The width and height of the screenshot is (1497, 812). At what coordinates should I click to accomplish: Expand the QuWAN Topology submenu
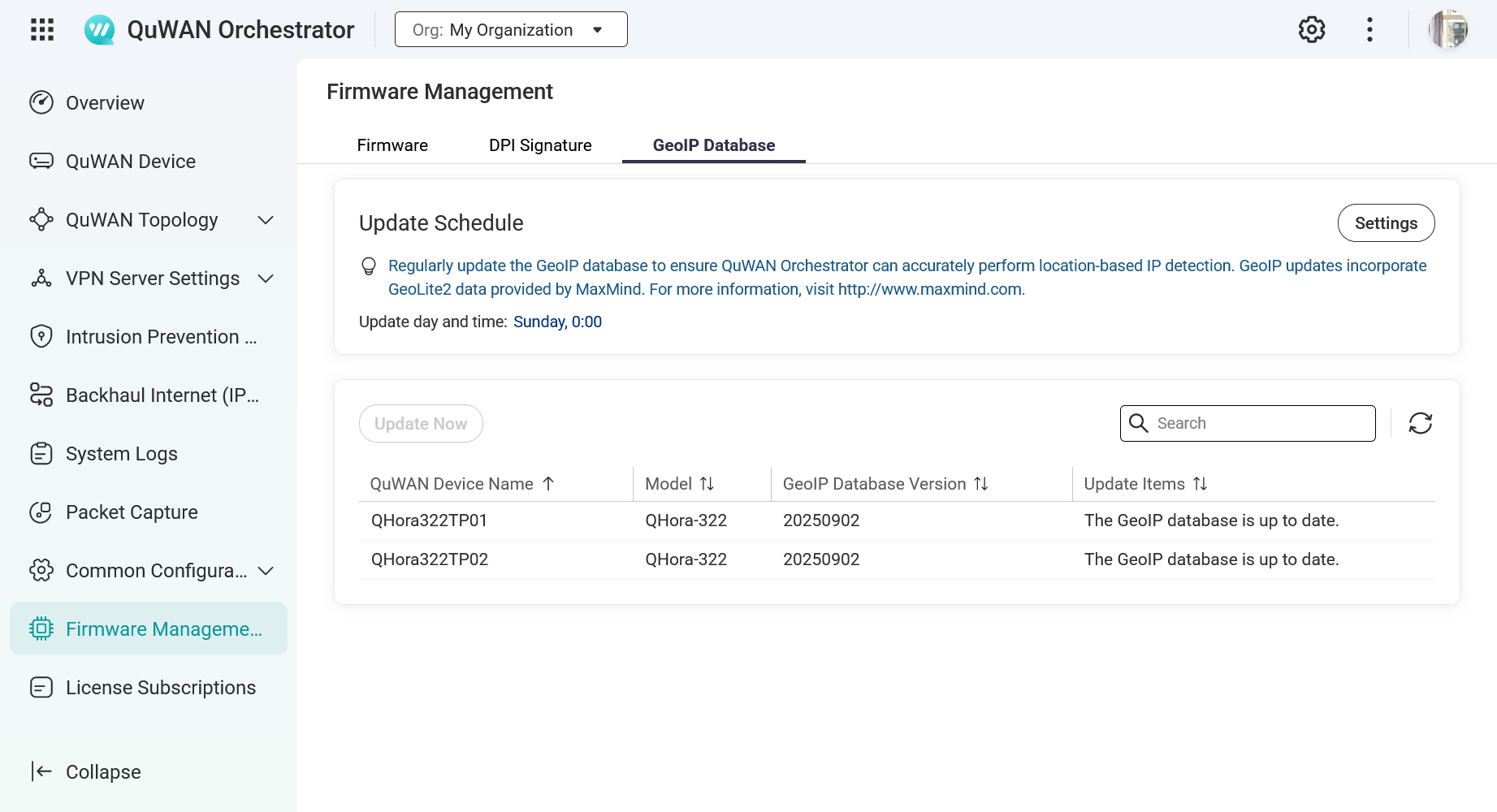(266, 220)
